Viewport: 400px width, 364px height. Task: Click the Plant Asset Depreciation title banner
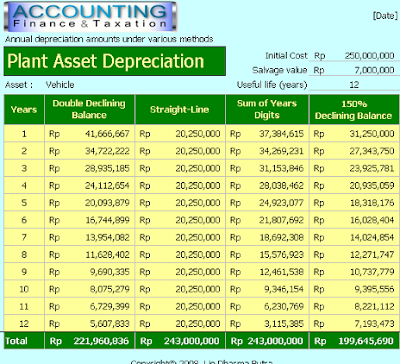(x=115, y=61)
